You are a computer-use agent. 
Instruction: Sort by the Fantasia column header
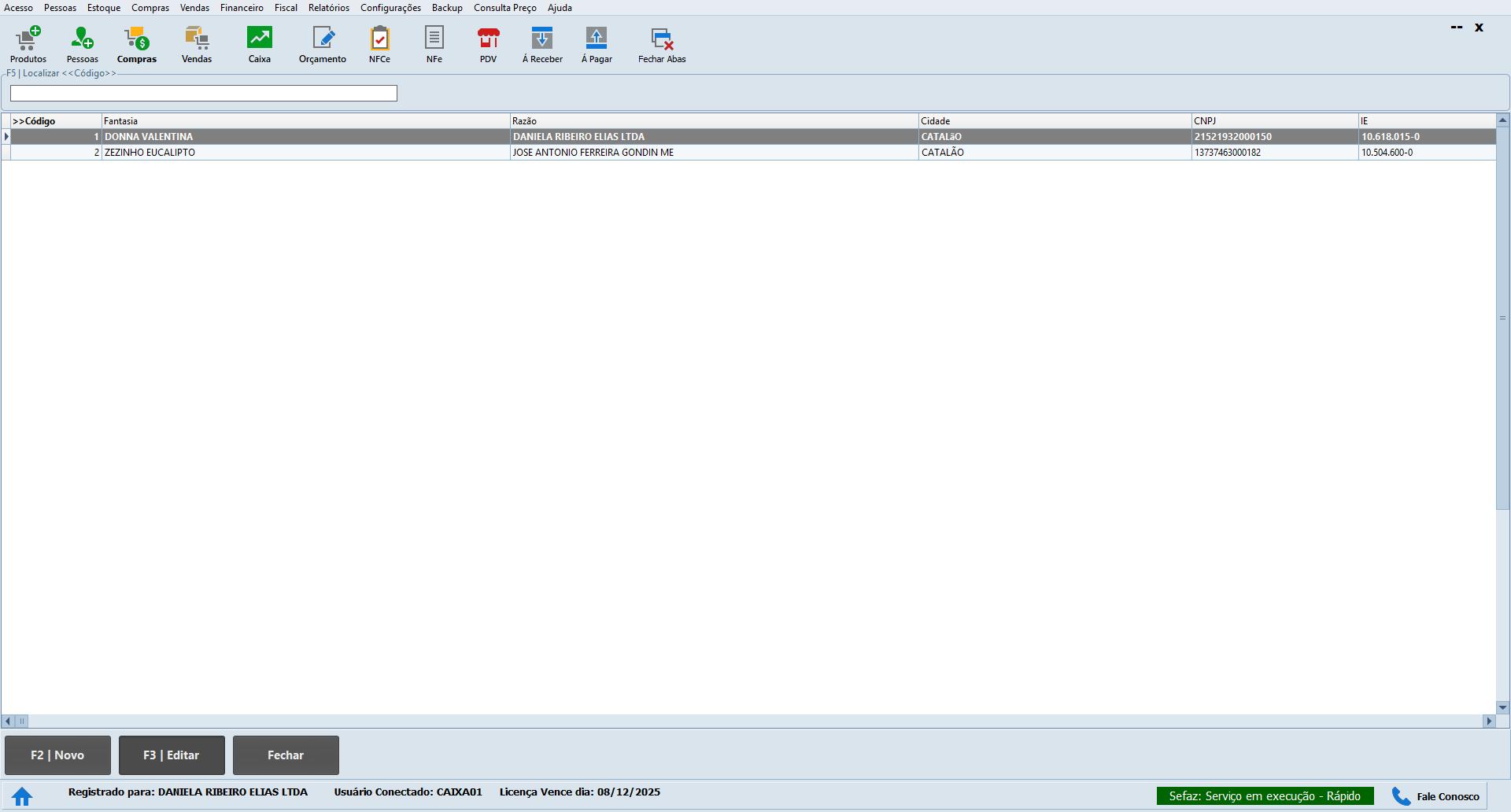pos(305,121)
